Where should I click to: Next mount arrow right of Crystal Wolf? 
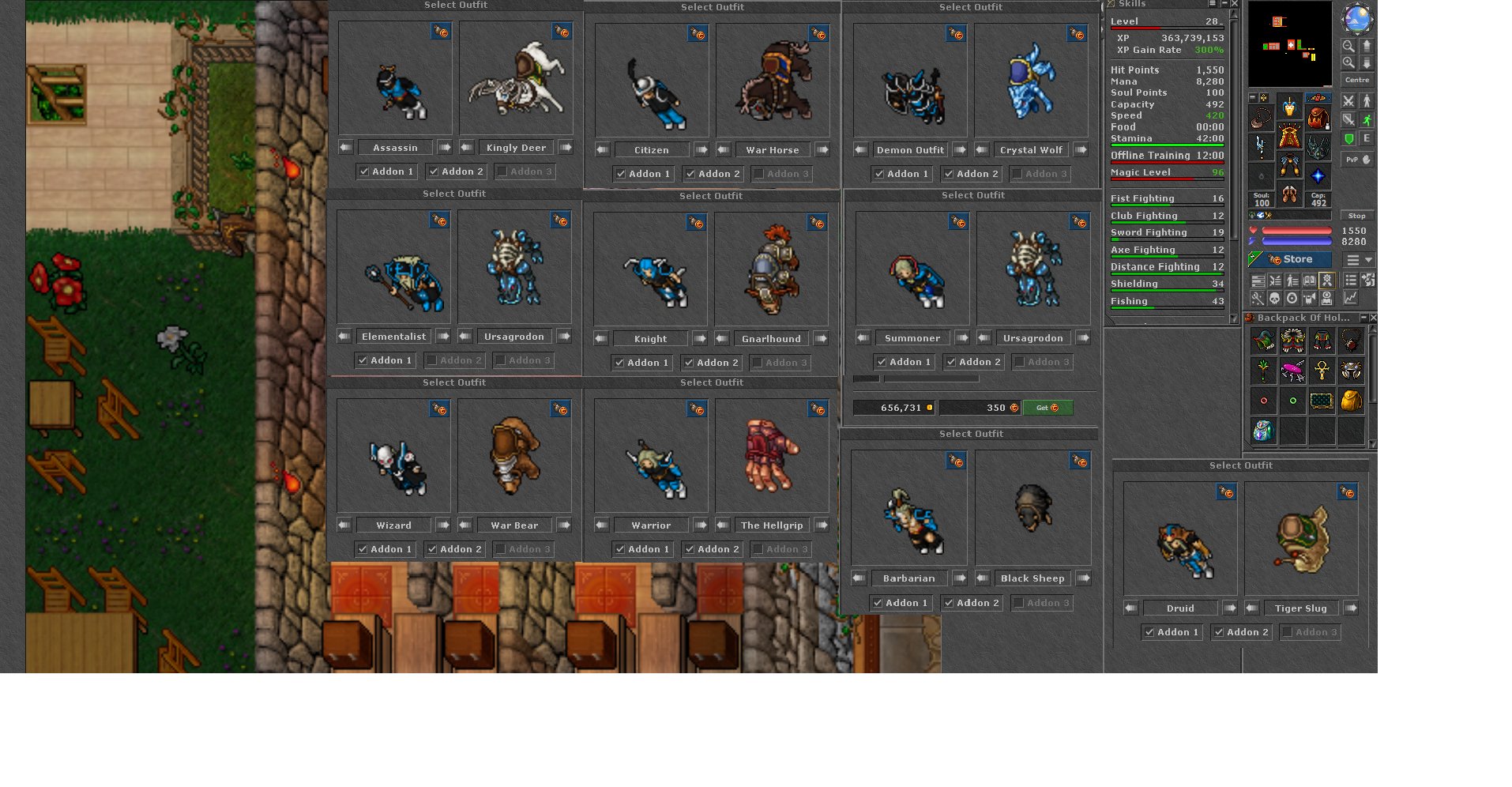(1081, 150)
